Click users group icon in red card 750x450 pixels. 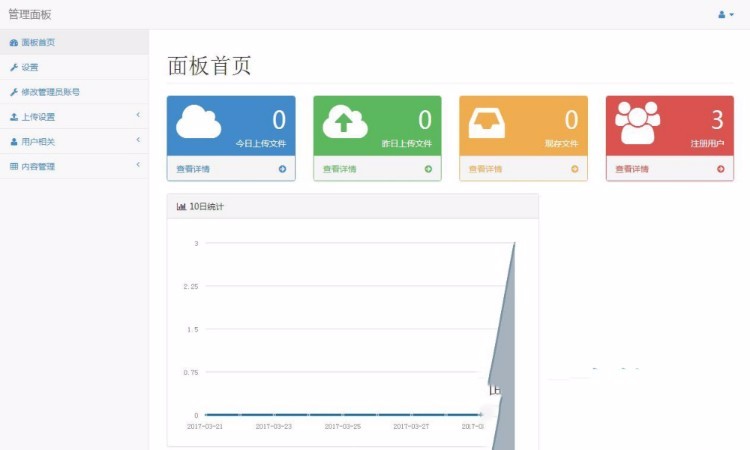(x=638, y=123)
